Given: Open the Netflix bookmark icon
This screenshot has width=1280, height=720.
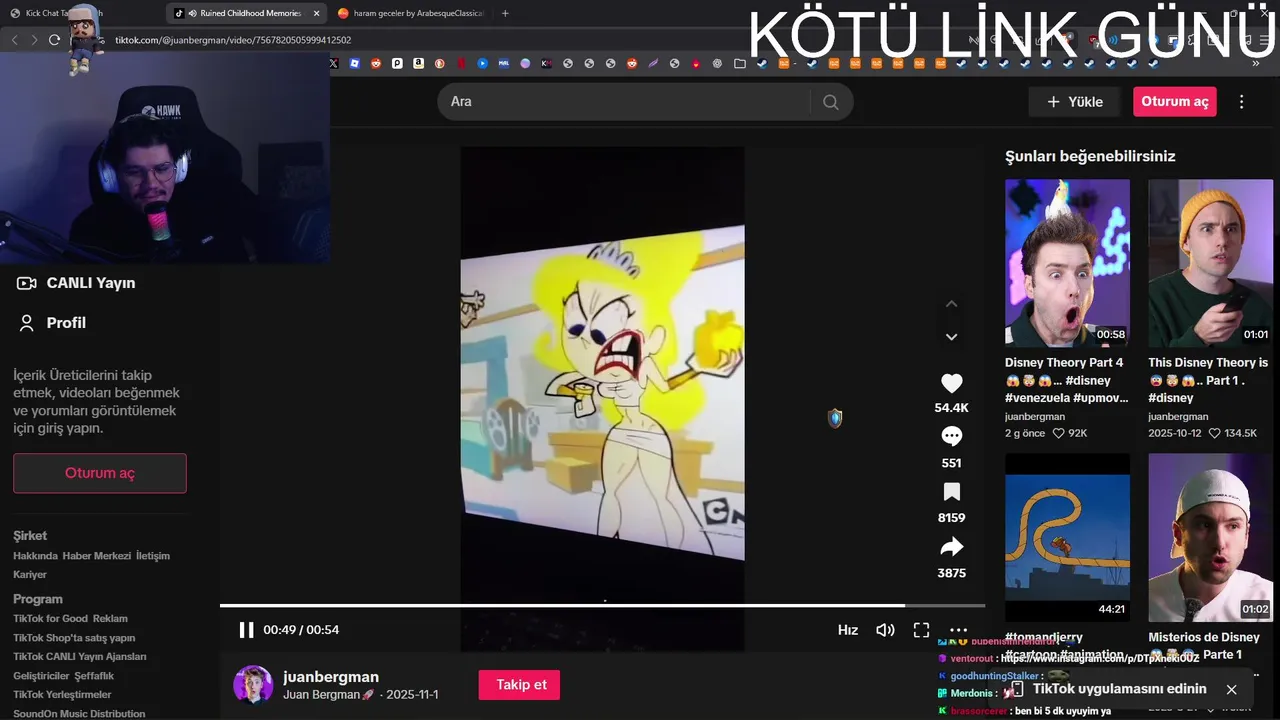Looking at the screenshot, I should pyautogui.click(x=461, y=63).
